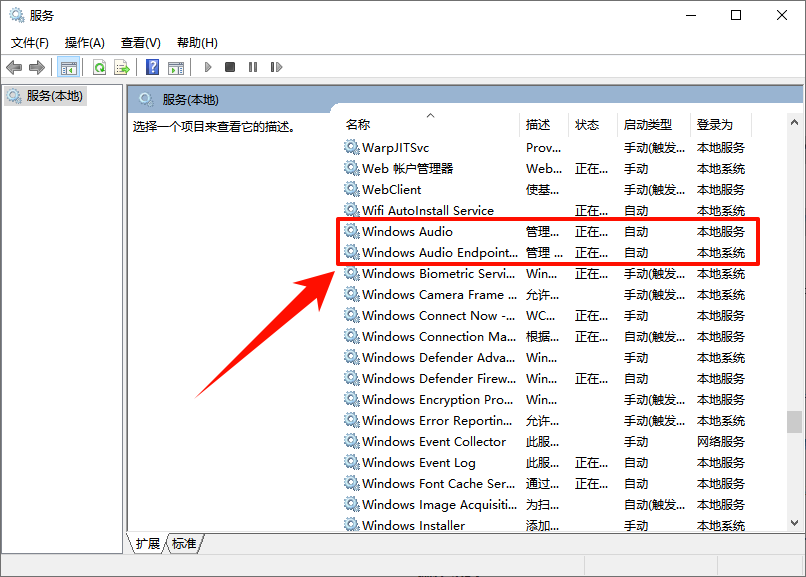
Task: Click the vertical scrollbar thumb
Action: [794, 422]
